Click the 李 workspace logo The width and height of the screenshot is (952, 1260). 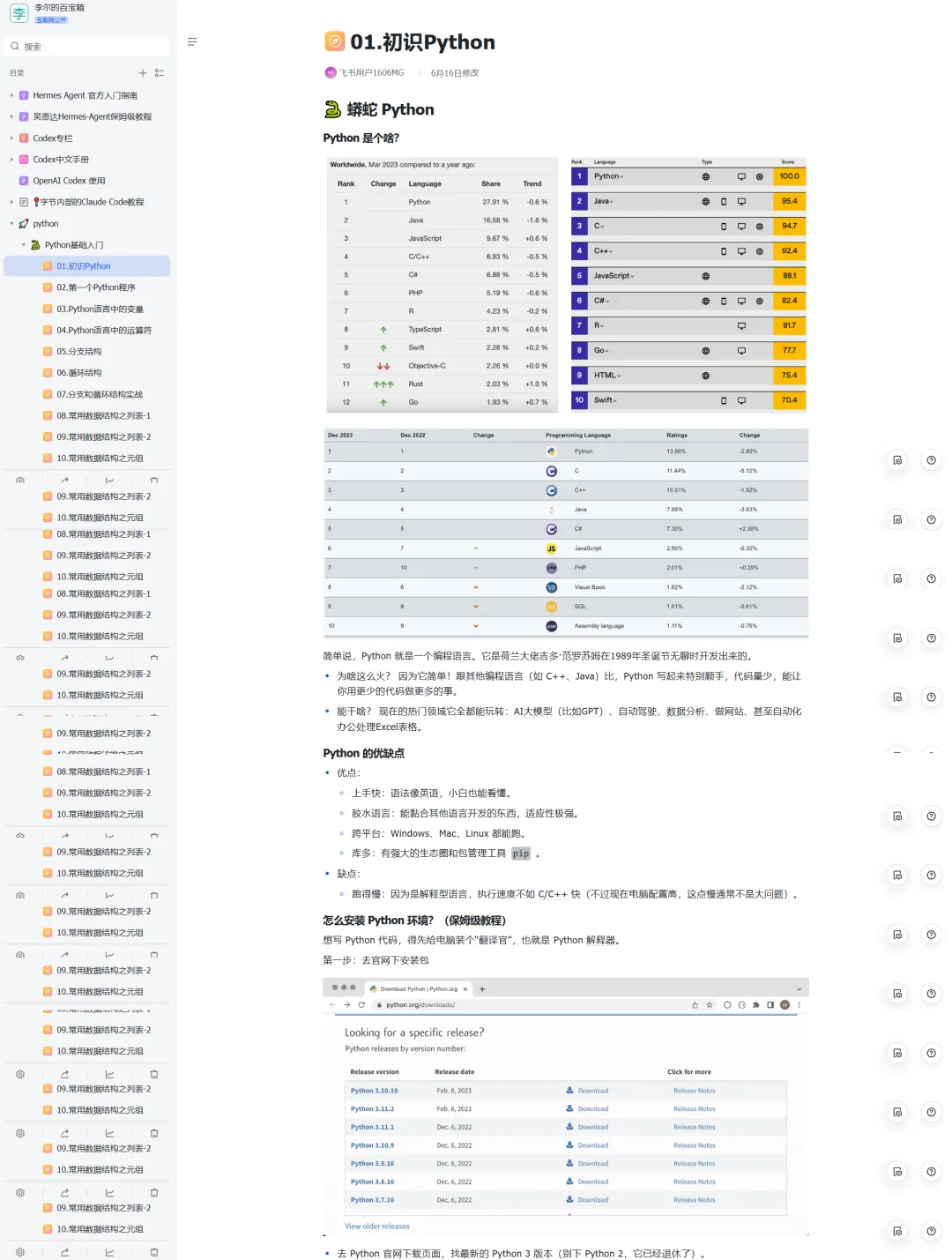pyautogui.click(x=19, y=13)
